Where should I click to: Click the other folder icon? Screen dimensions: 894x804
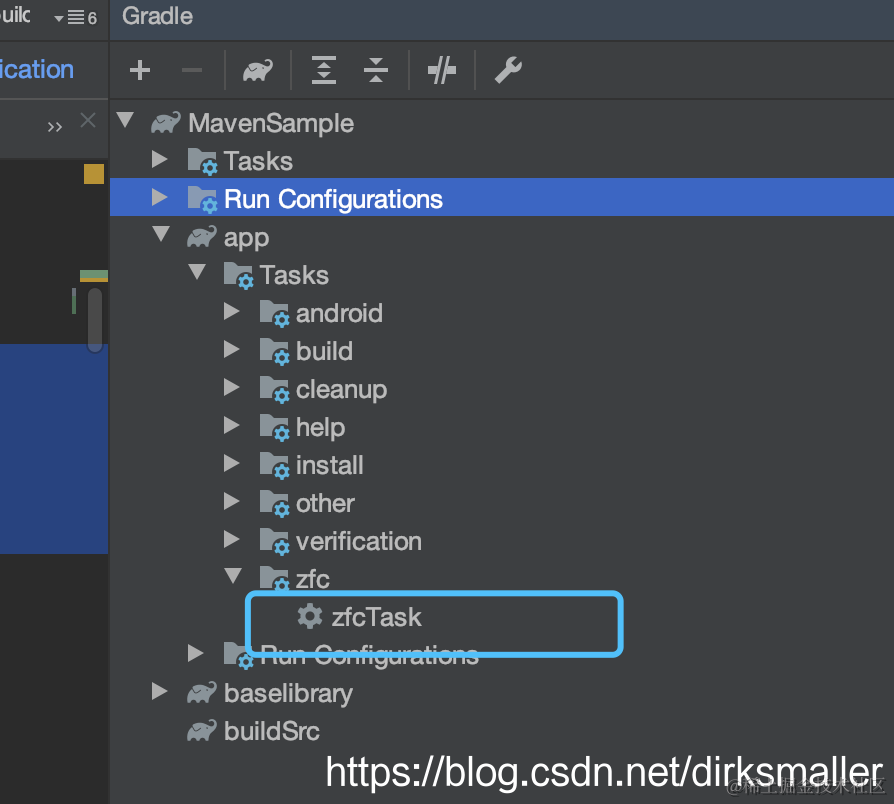pos(274,503)
